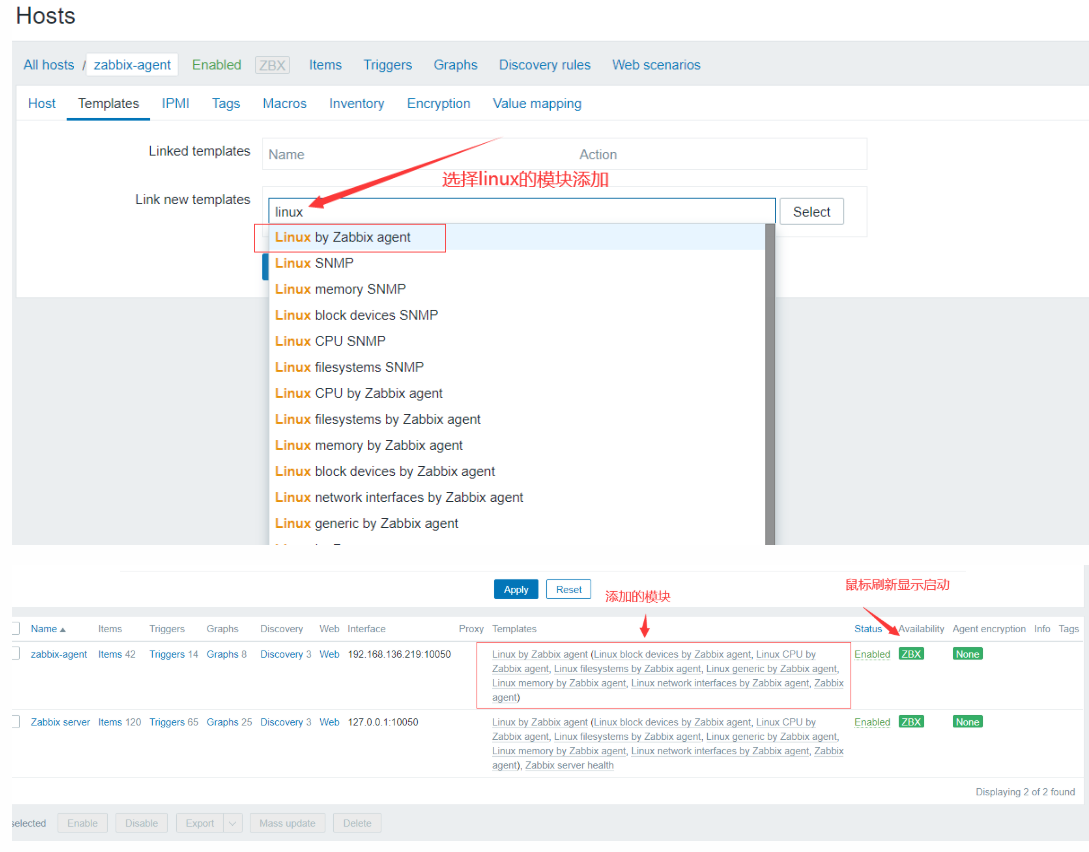Screen dimensions: 1089x852
Task: Toggle Enabled status of zabbix-agent row
Action: pos(872,654)
